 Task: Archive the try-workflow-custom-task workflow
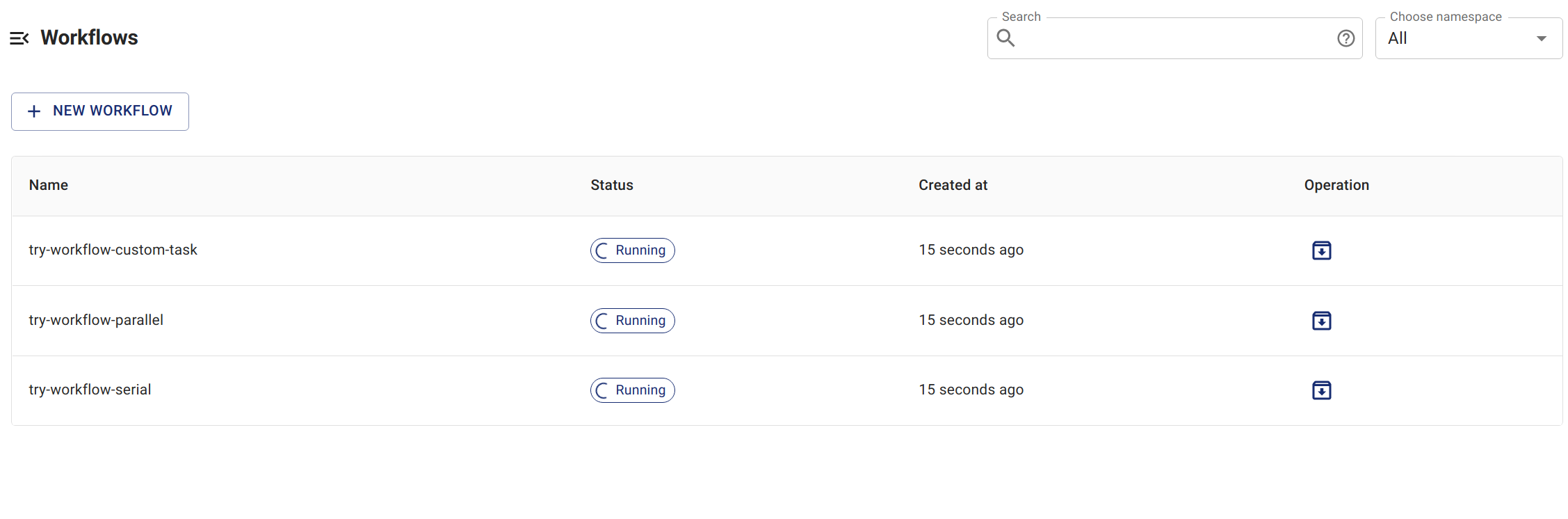1321,250
